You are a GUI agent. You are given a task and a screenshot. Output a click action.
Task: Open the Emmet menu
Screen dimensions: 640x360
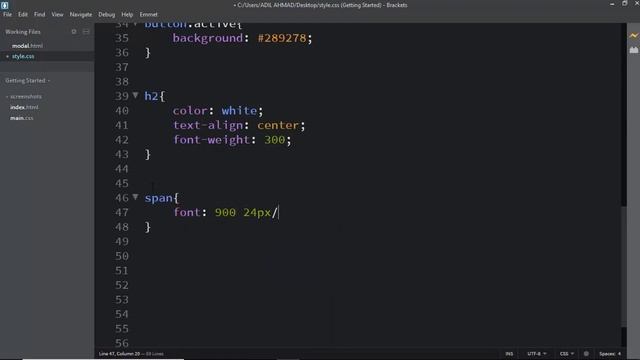tap(149, 14)
